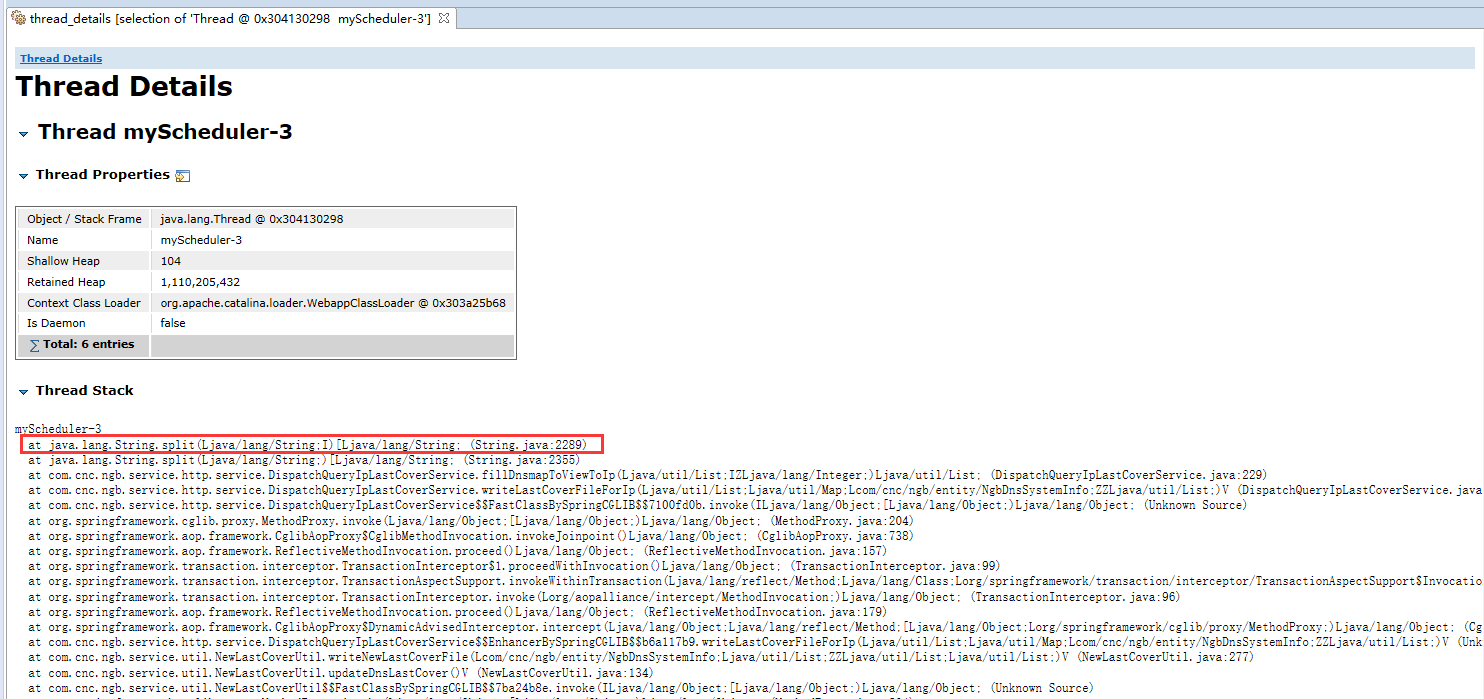Image resolution: width=1484 pixels, height=699 pixels.
Task: Select the fillDnsmapToViewToIp stack frame
Action: point(647,475)
